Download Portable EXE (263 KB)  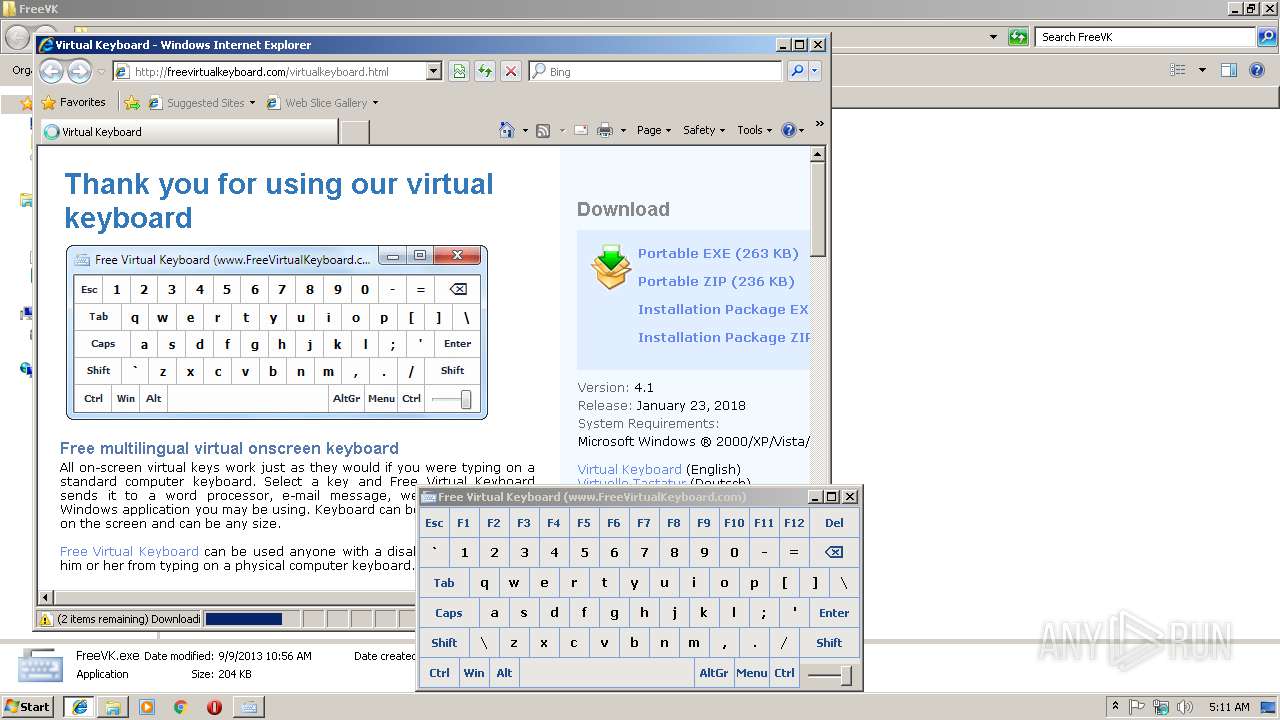718,253
